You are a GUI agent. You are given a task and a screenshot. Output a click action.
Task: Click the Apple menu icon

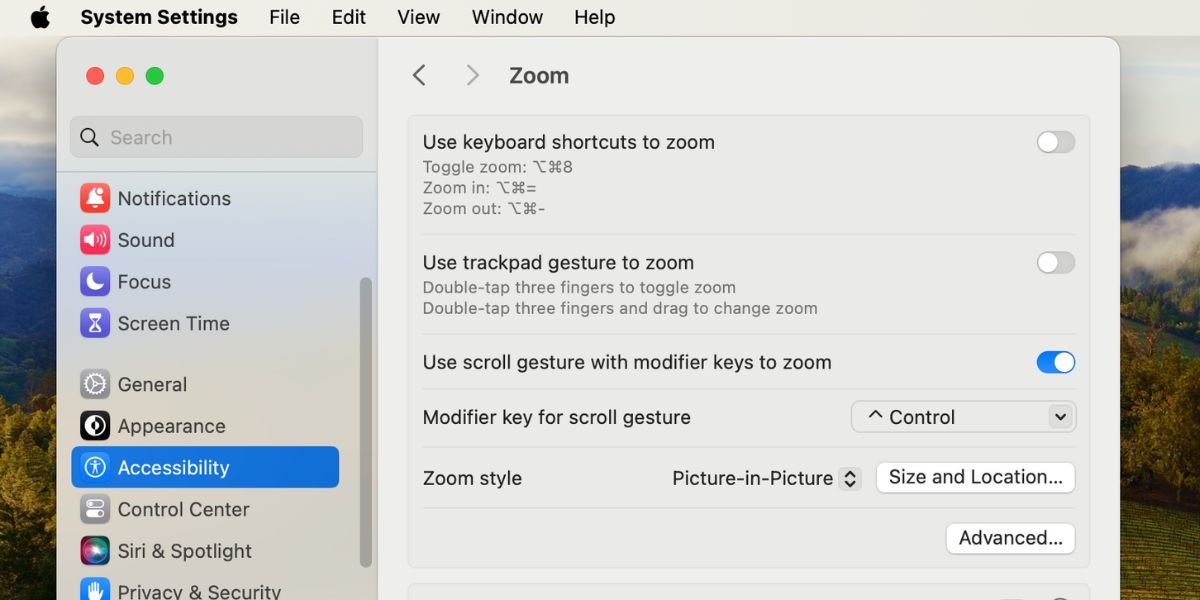point(38,16)
